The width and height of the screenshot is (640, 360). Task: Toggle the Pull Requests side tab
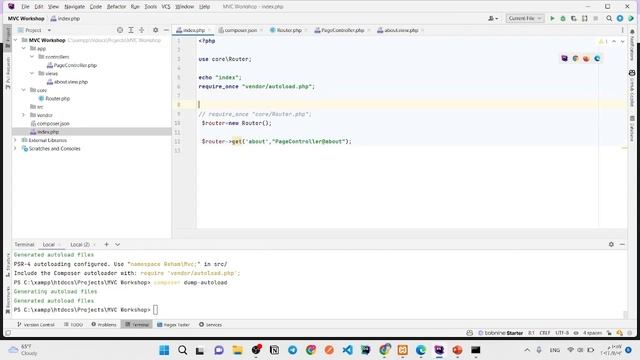7,73
